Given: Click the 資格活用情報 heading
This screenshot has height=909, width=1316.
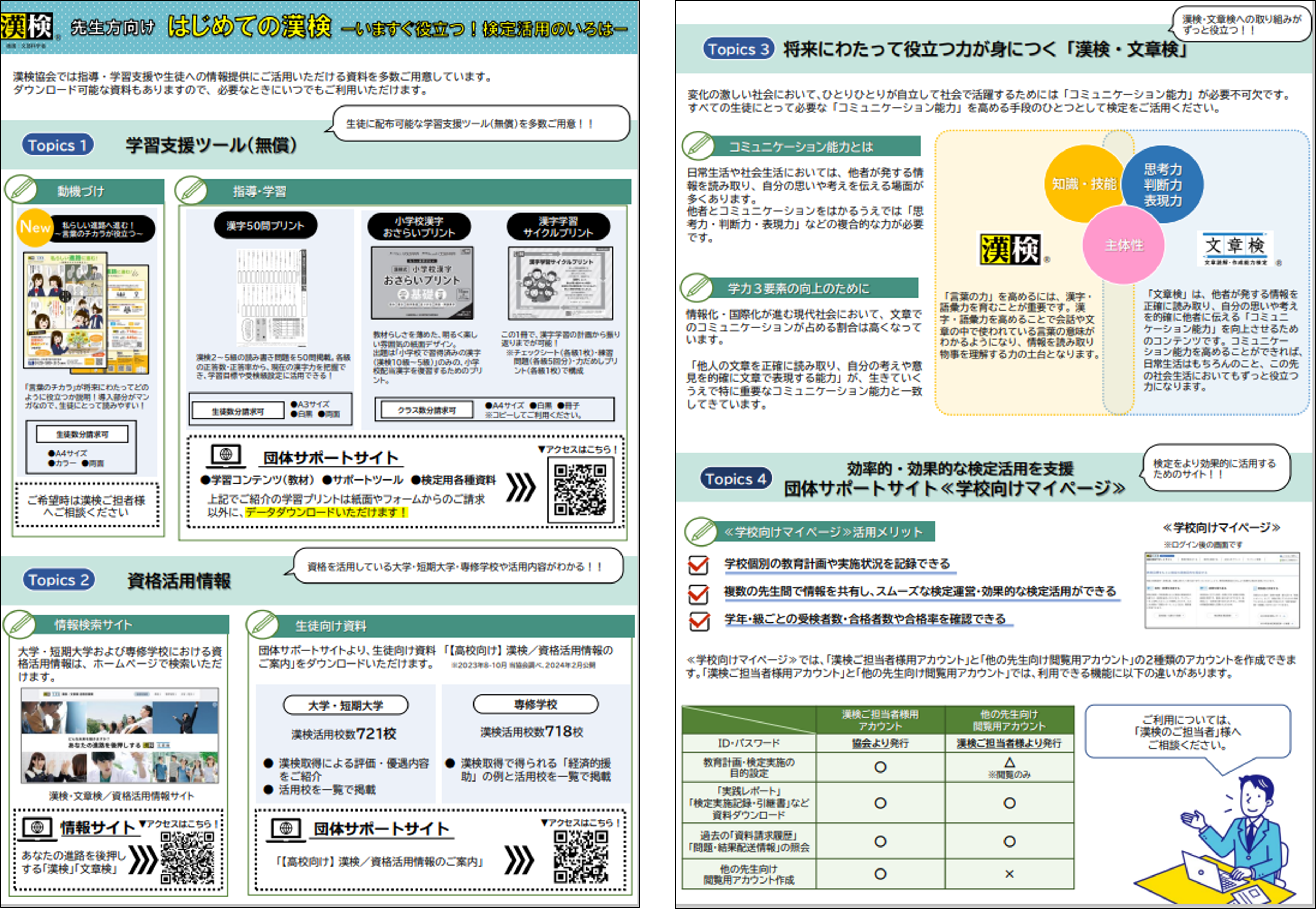Looking at the screenshot, I should [x=179, y=580].
